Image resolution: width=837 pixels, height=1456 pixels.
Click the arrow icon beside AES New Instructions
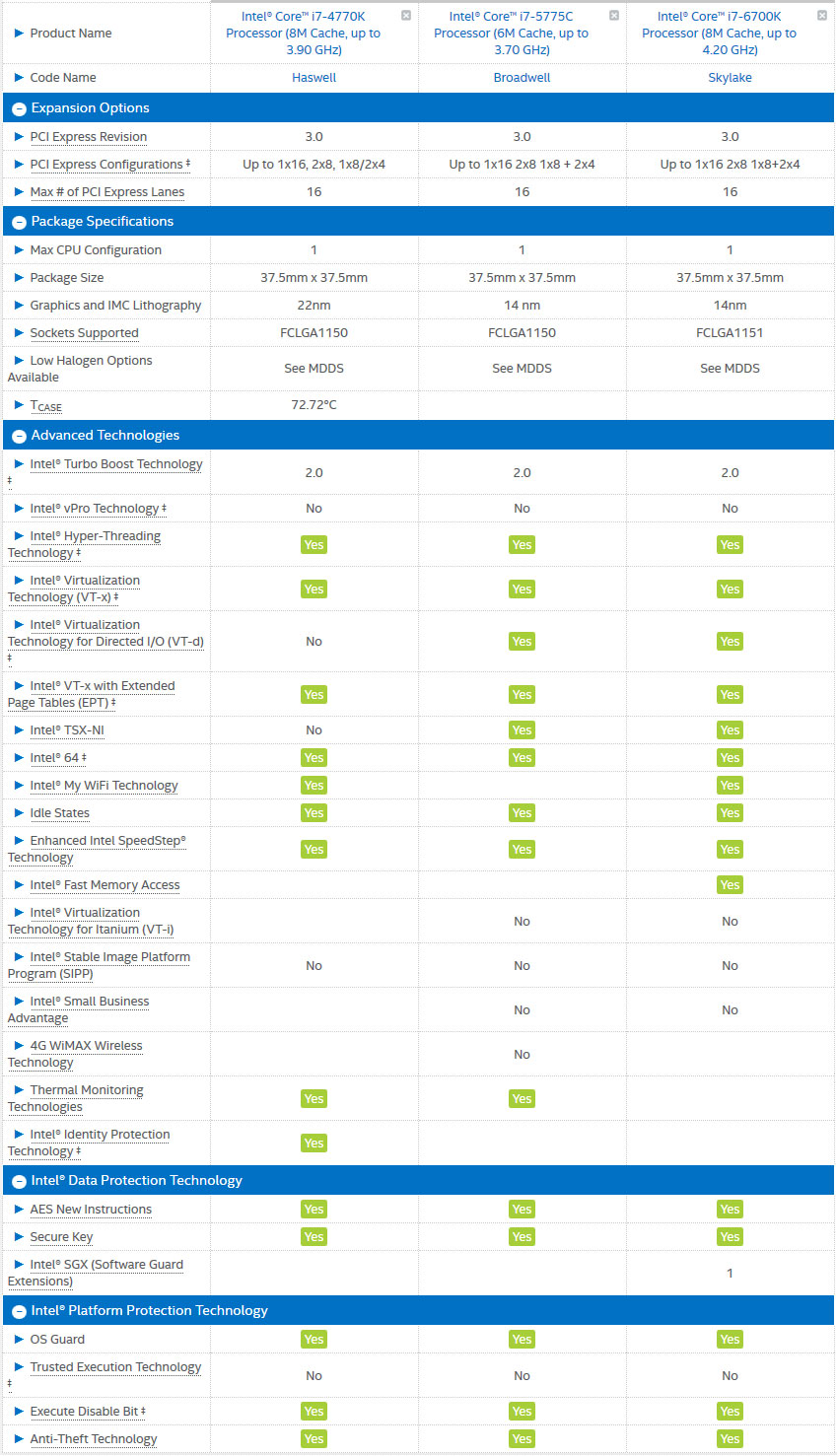click(x=19, y=1210)
